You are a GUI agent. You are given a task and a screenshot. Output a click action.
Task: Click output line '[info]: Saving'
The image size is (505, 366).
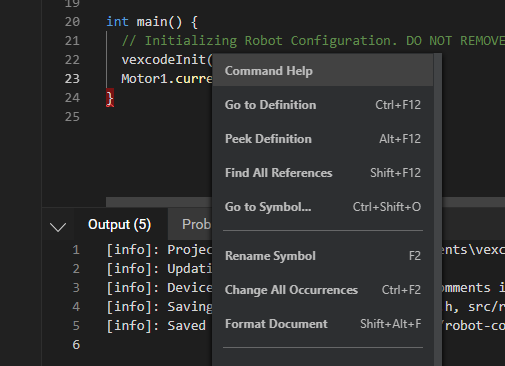(x=159, y=307)
